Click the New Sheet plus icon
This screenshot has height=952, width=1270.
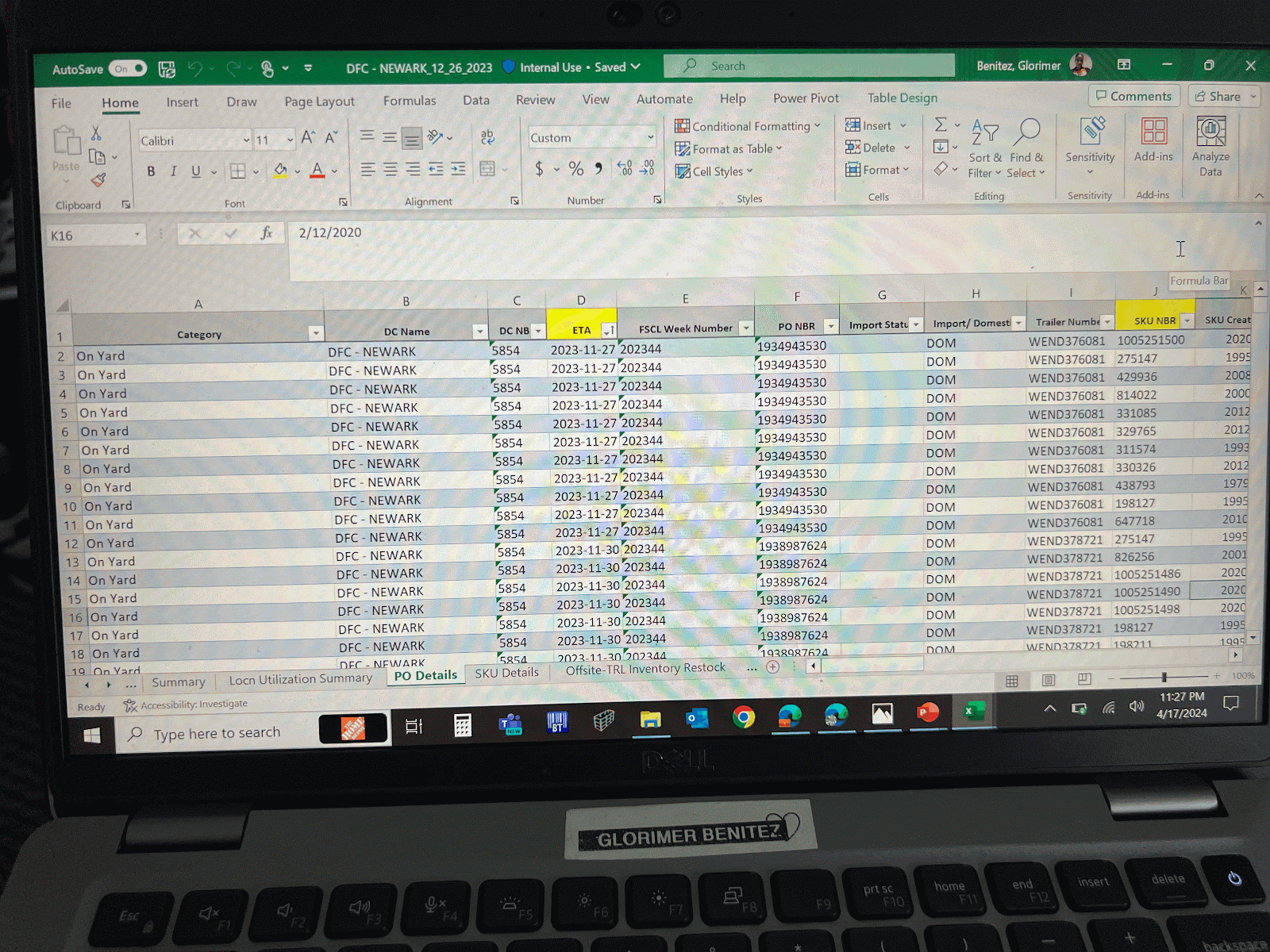(772, 666)
